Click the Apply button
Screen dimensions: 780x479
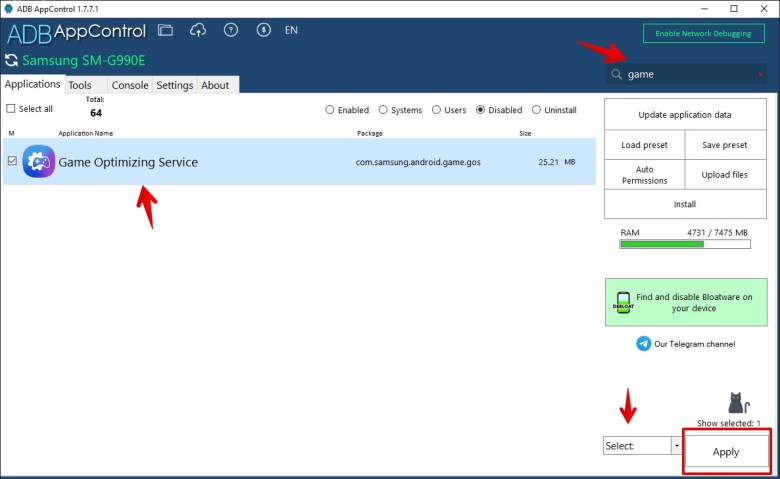click(726, 452)
